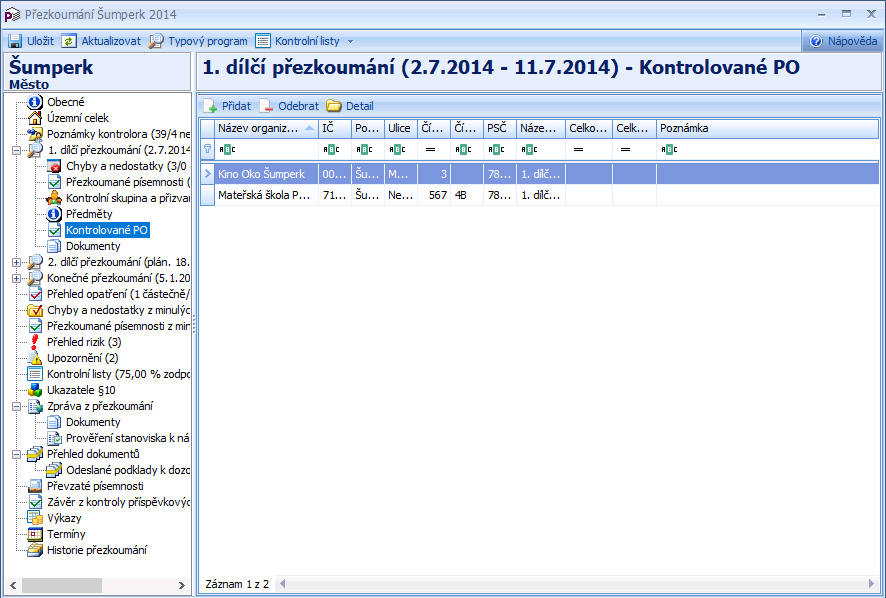Click the Kontrolní listy tree icon
Image resolution: width=886 pixels, height=598 pixels.
pos(35,374)
